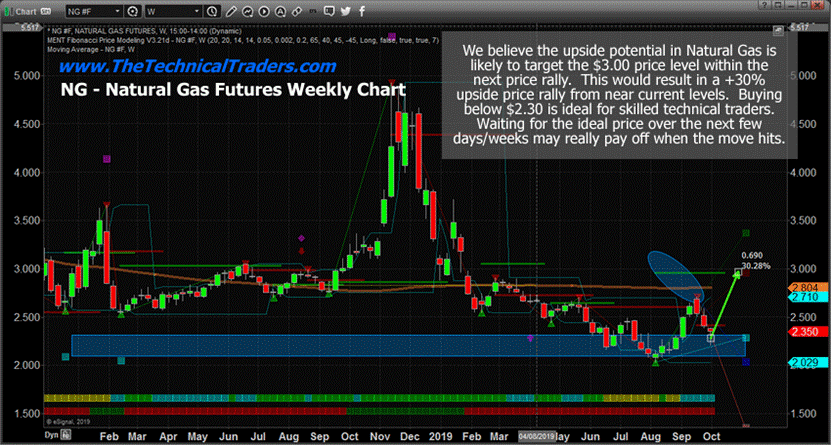Click the 2019 label on time axis

tap(441, 435)
